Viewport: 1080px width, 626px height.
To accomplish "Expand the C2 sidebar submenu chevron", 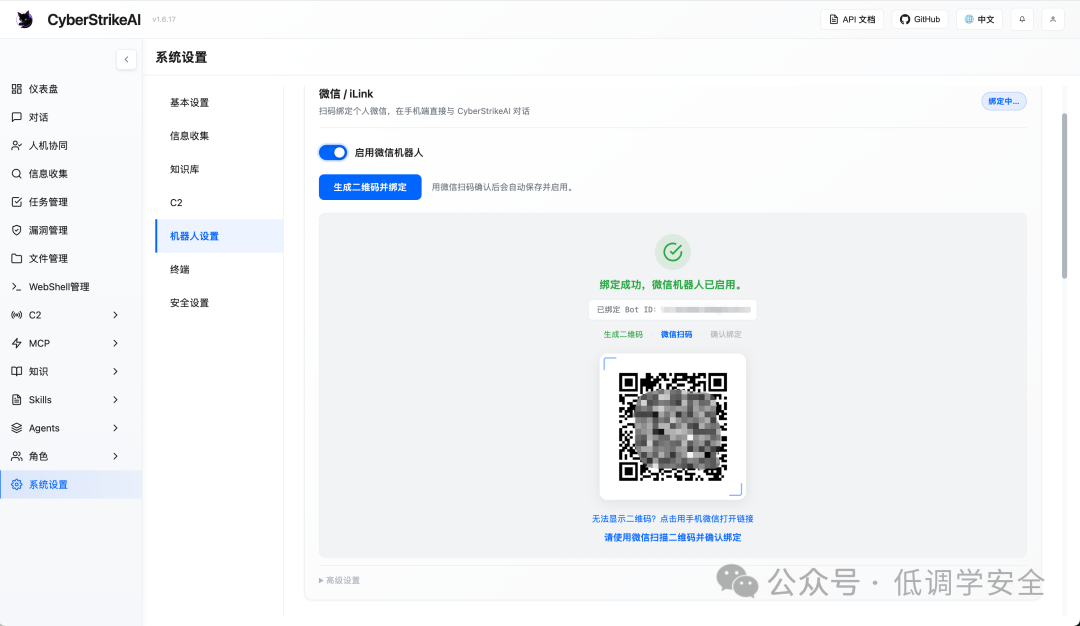I will coord(115,315).
